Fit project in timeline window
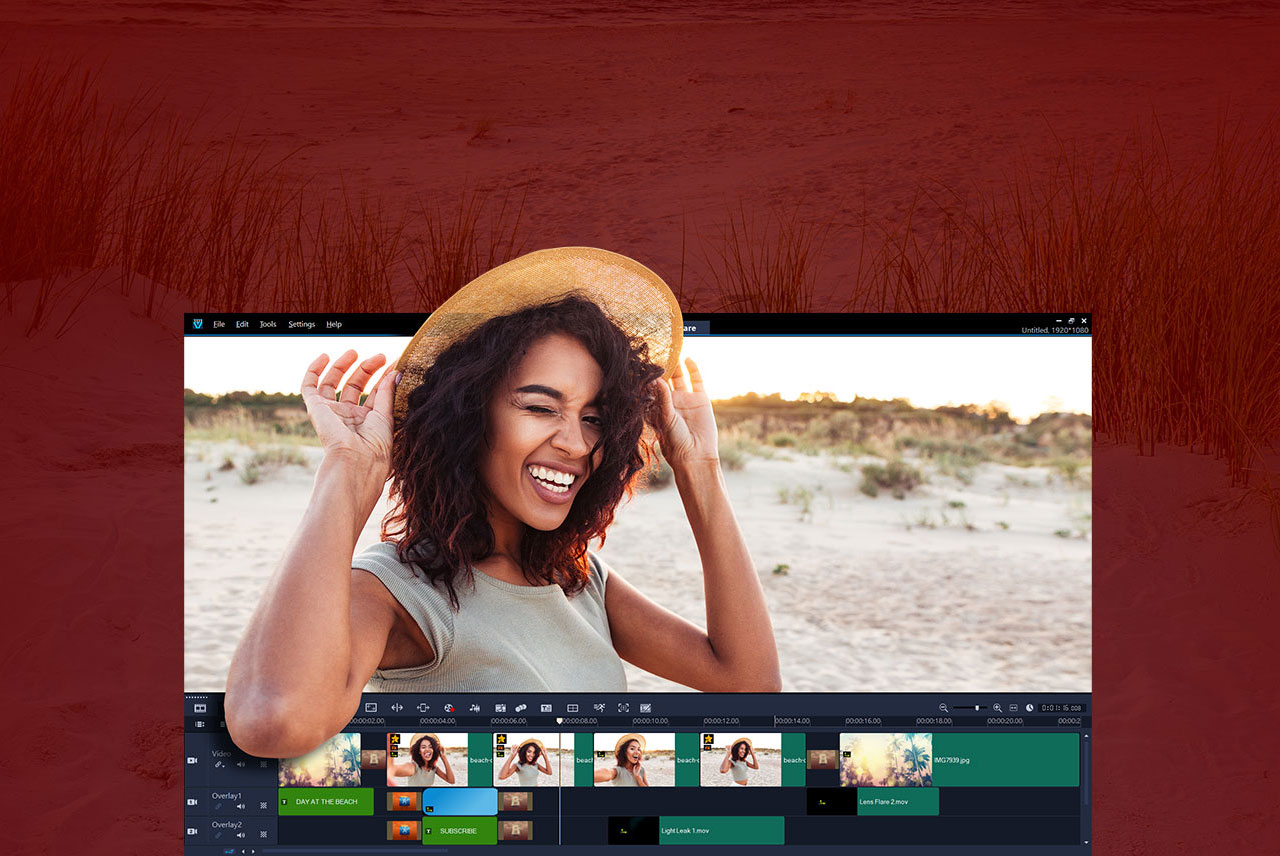Viewport: 1280px width, 856px height. tap(1013, 708)
